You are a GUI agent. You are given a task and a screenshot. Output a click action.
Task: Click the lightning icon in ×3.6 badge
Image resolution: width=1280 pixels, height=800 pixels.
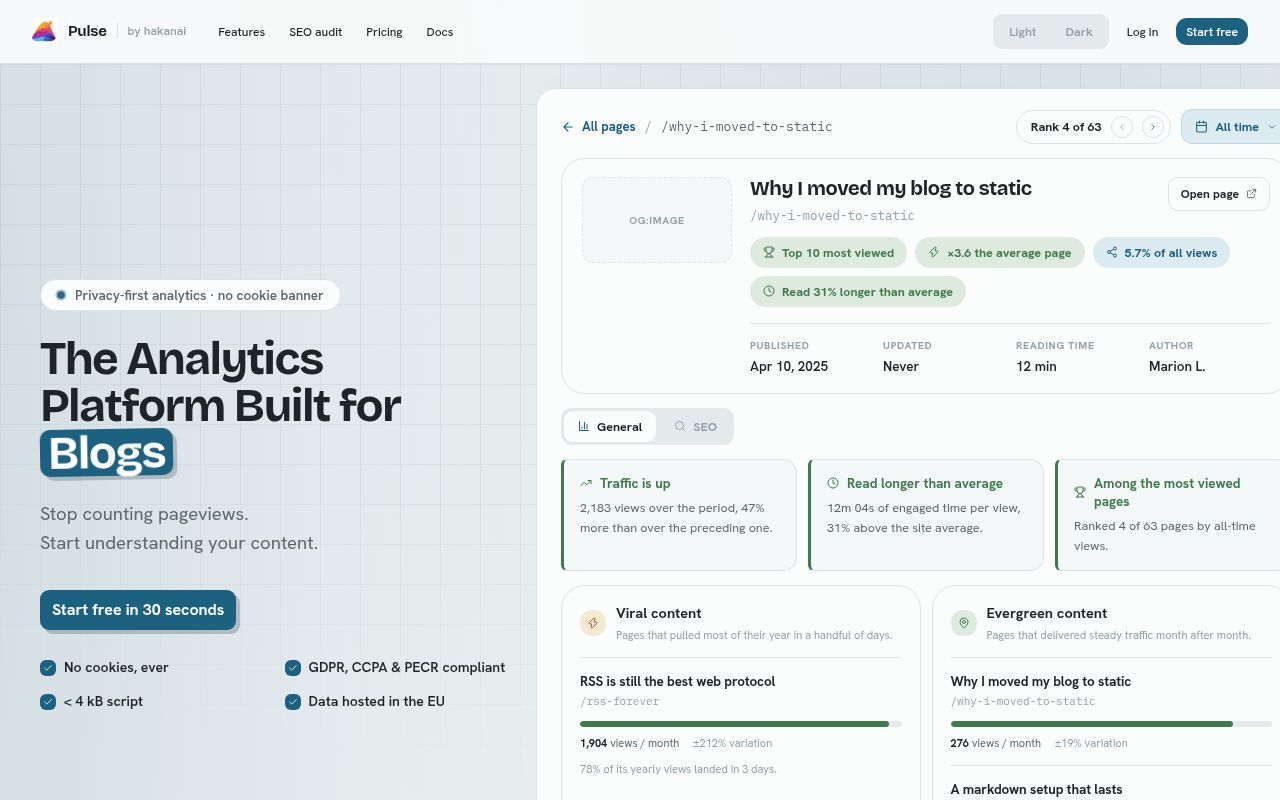pyautogui.click(x=934, y=253)
